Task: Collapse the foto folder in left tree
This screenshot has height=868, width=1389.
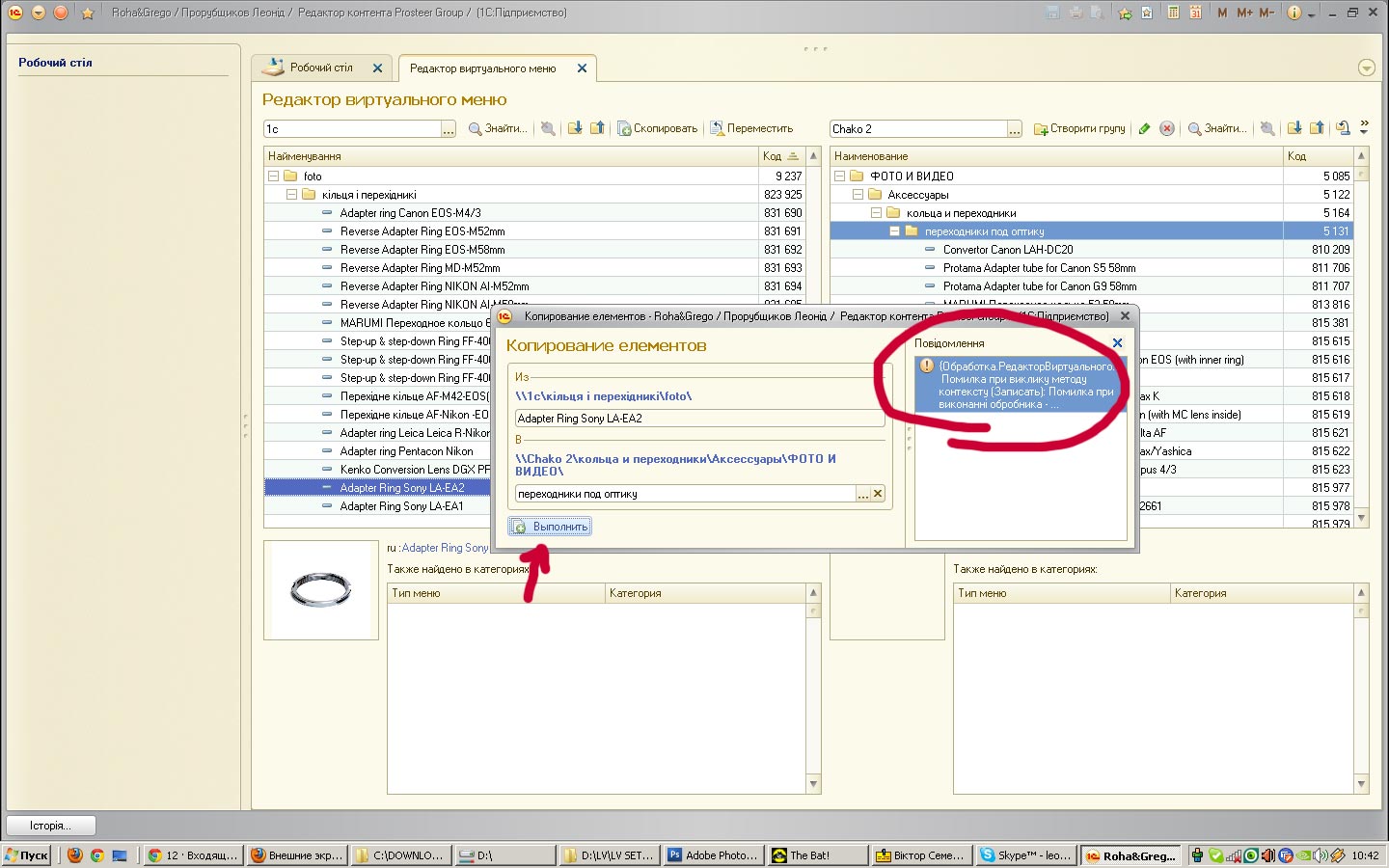Action: (x=273, y=176)
